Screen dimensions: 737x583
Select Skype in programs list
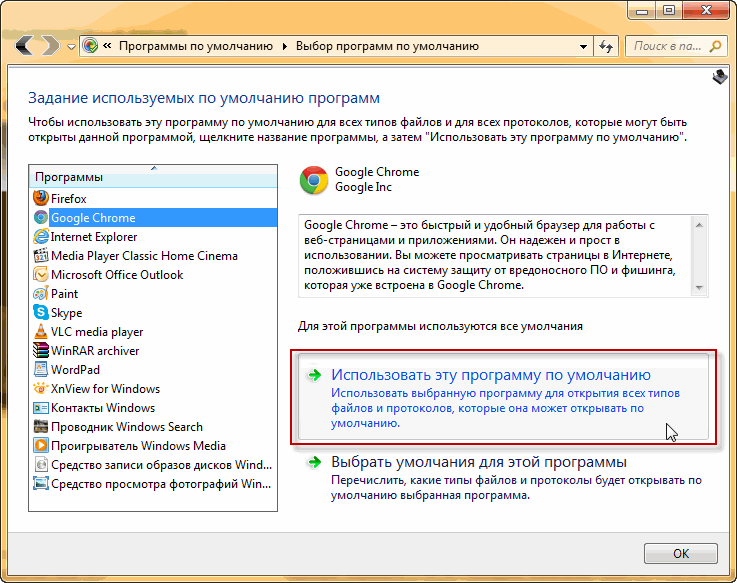click(153, 313)
